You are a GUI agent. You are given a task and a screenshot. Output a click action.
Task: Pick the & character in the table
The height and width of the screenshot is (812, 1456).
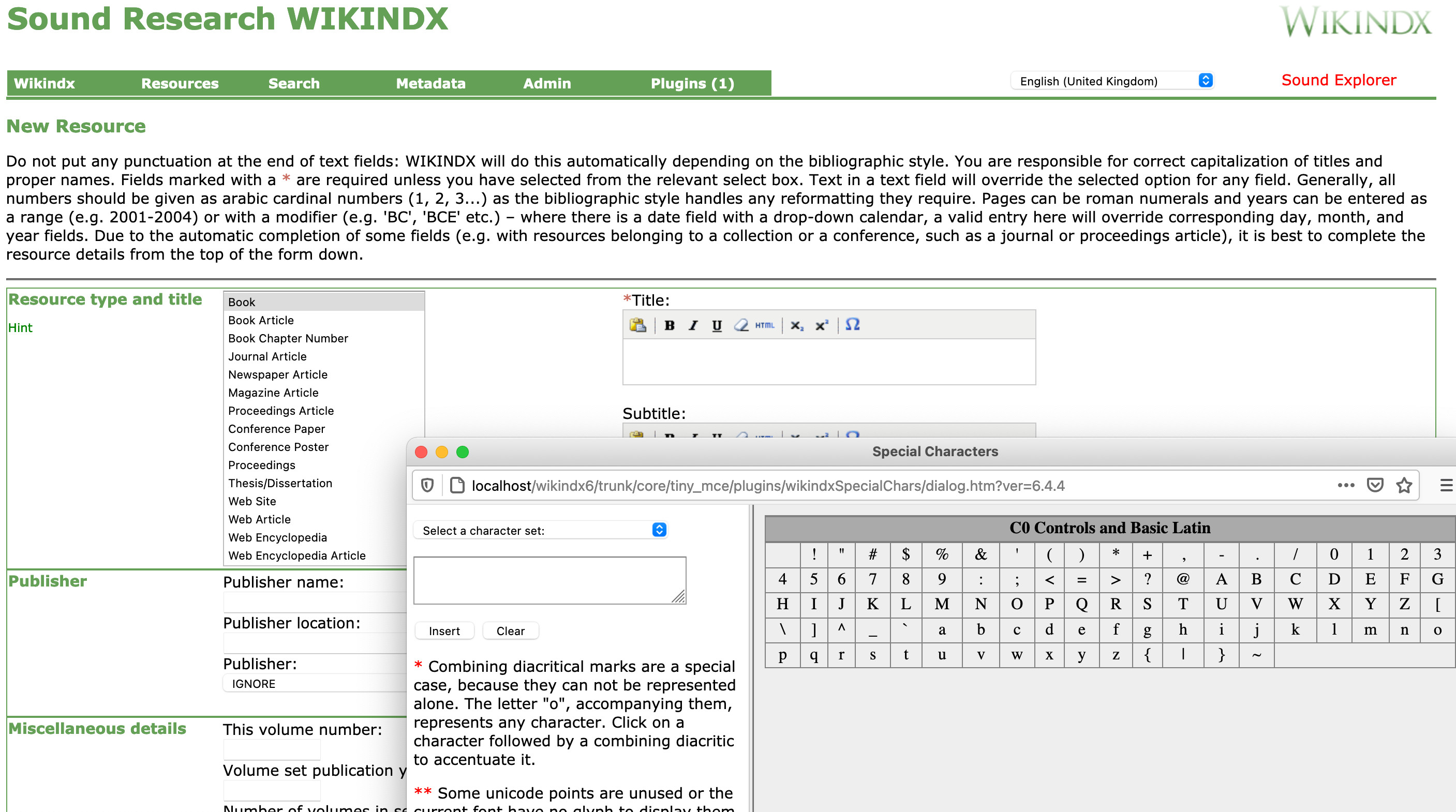click(x=980, y=554)
